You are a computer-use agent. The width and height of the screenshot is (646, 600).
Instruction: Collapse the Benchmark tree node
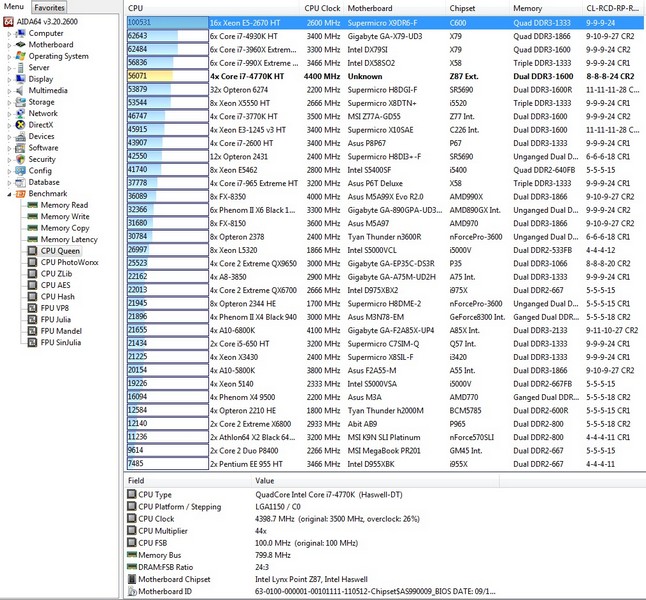pos(9,194)
